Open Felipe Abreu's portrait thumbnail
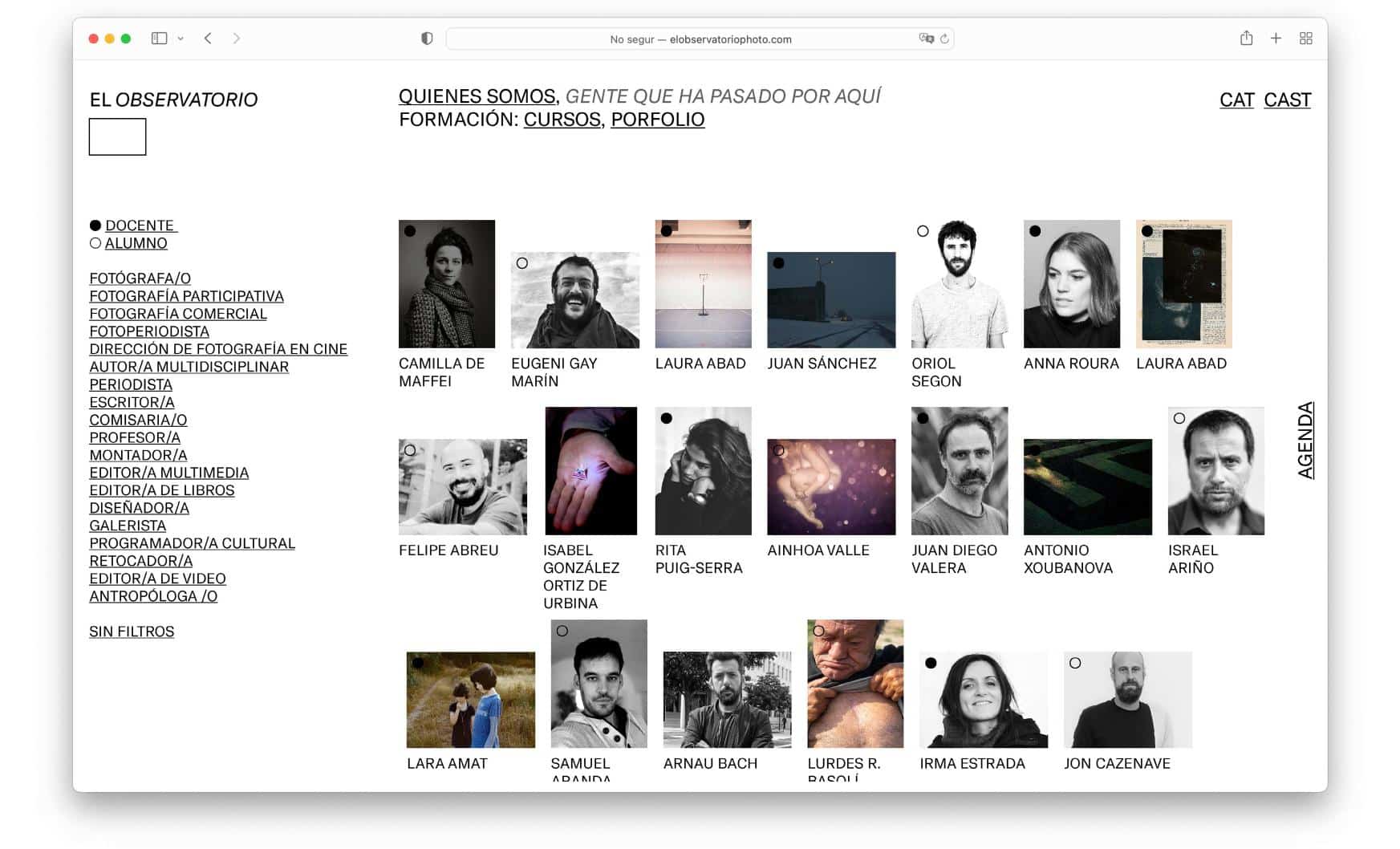This screenshot has width=1400, height=849. pyautogui.click(x=463, y=487)
